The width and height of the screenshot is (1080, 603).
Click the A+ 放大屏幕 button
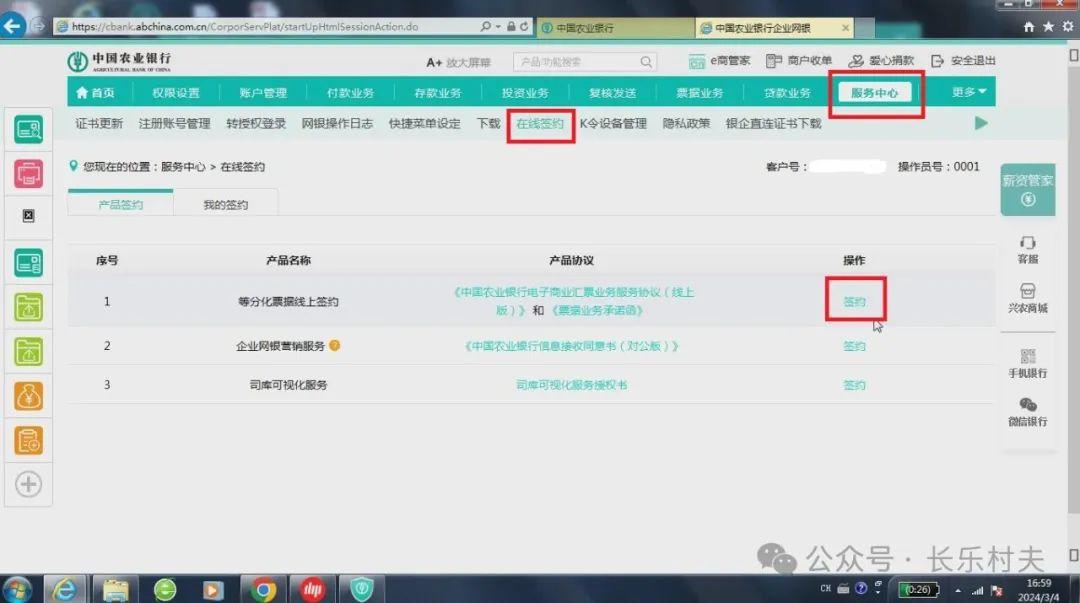pyautogui.click(x=458, y=62)
